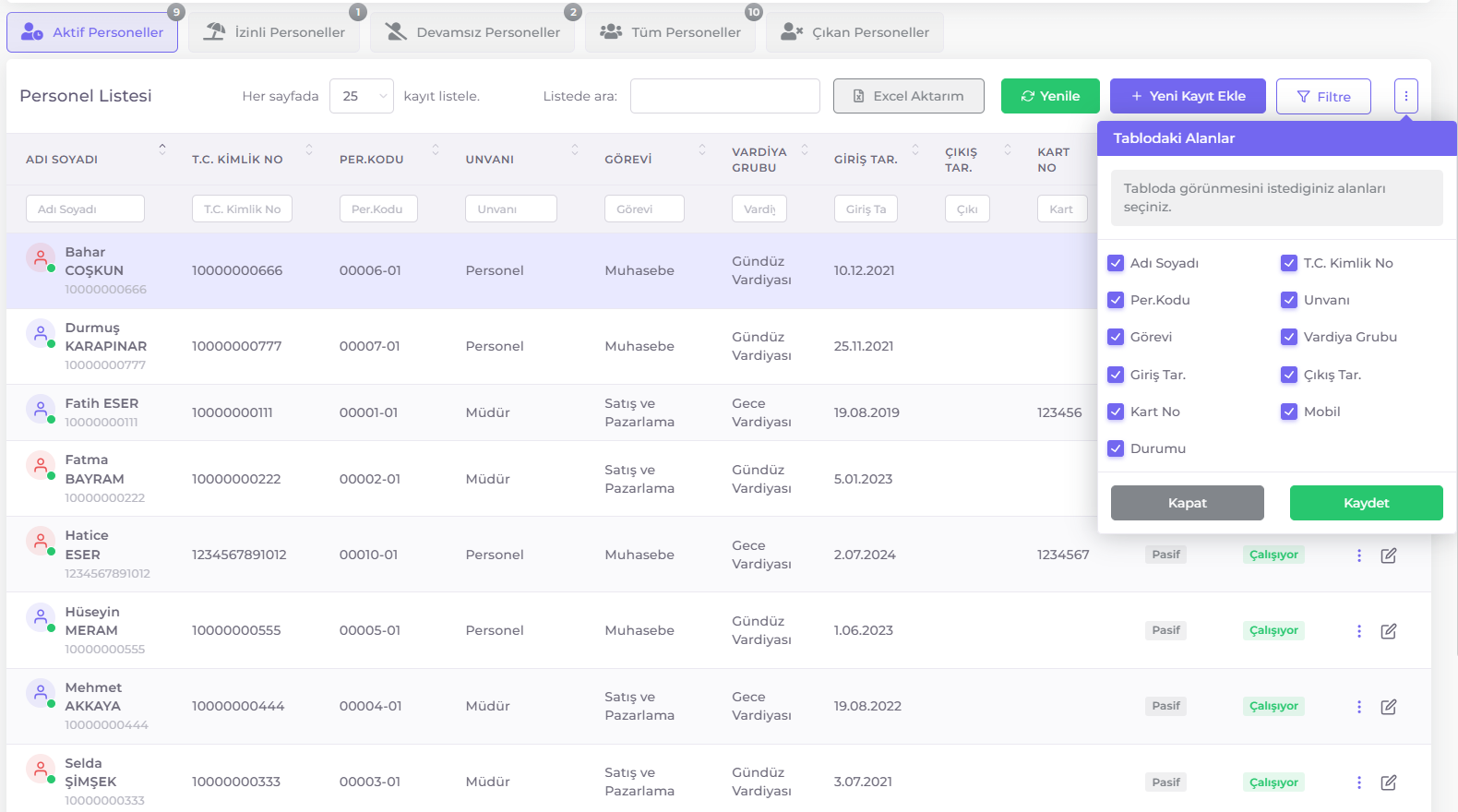Open three-dot actions for Mehmet AKKAYA row
This screenshot has width=1458, height=812.
coord(1359,707)
